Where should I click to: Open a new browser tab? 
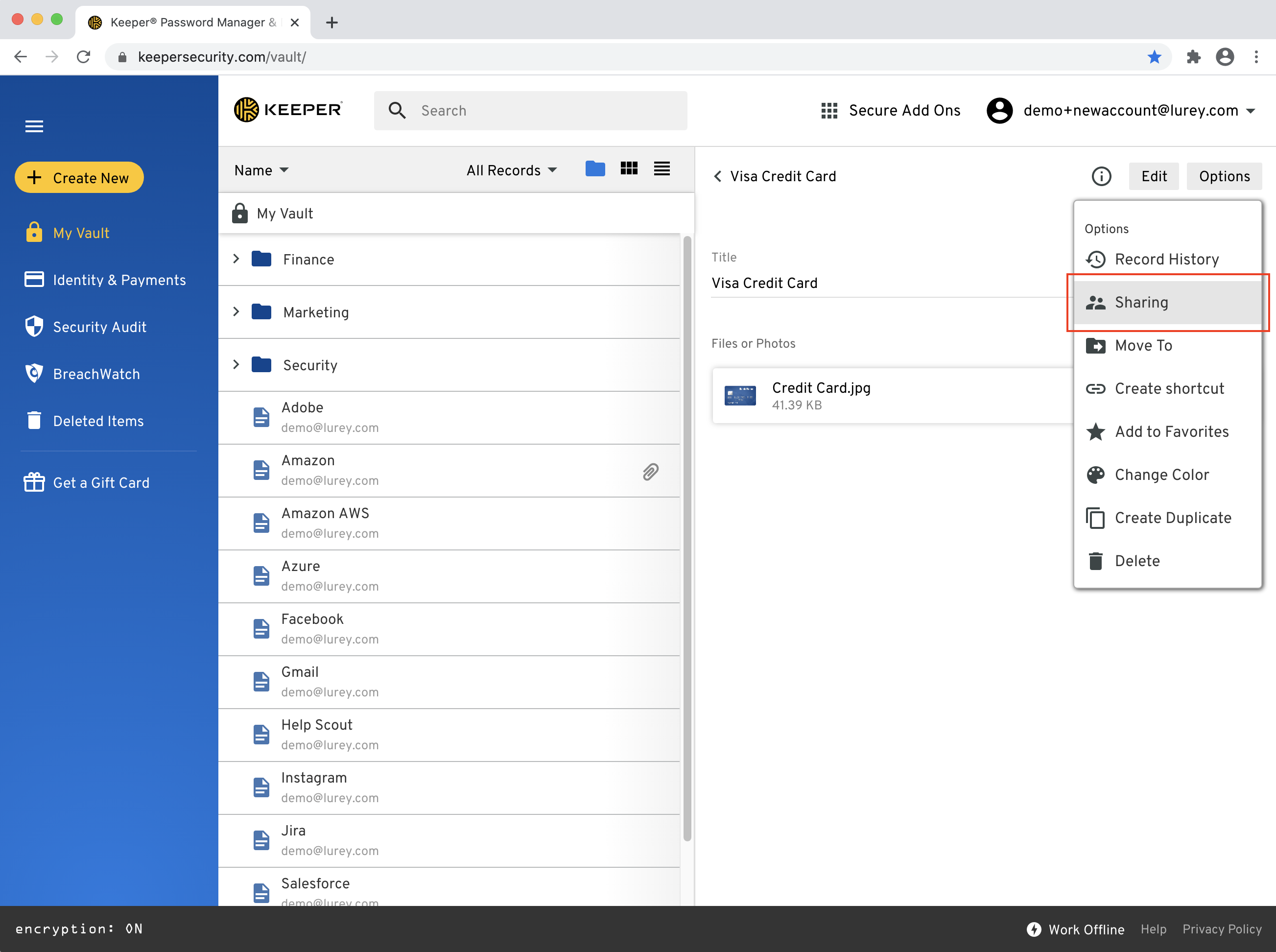(332, 23)
